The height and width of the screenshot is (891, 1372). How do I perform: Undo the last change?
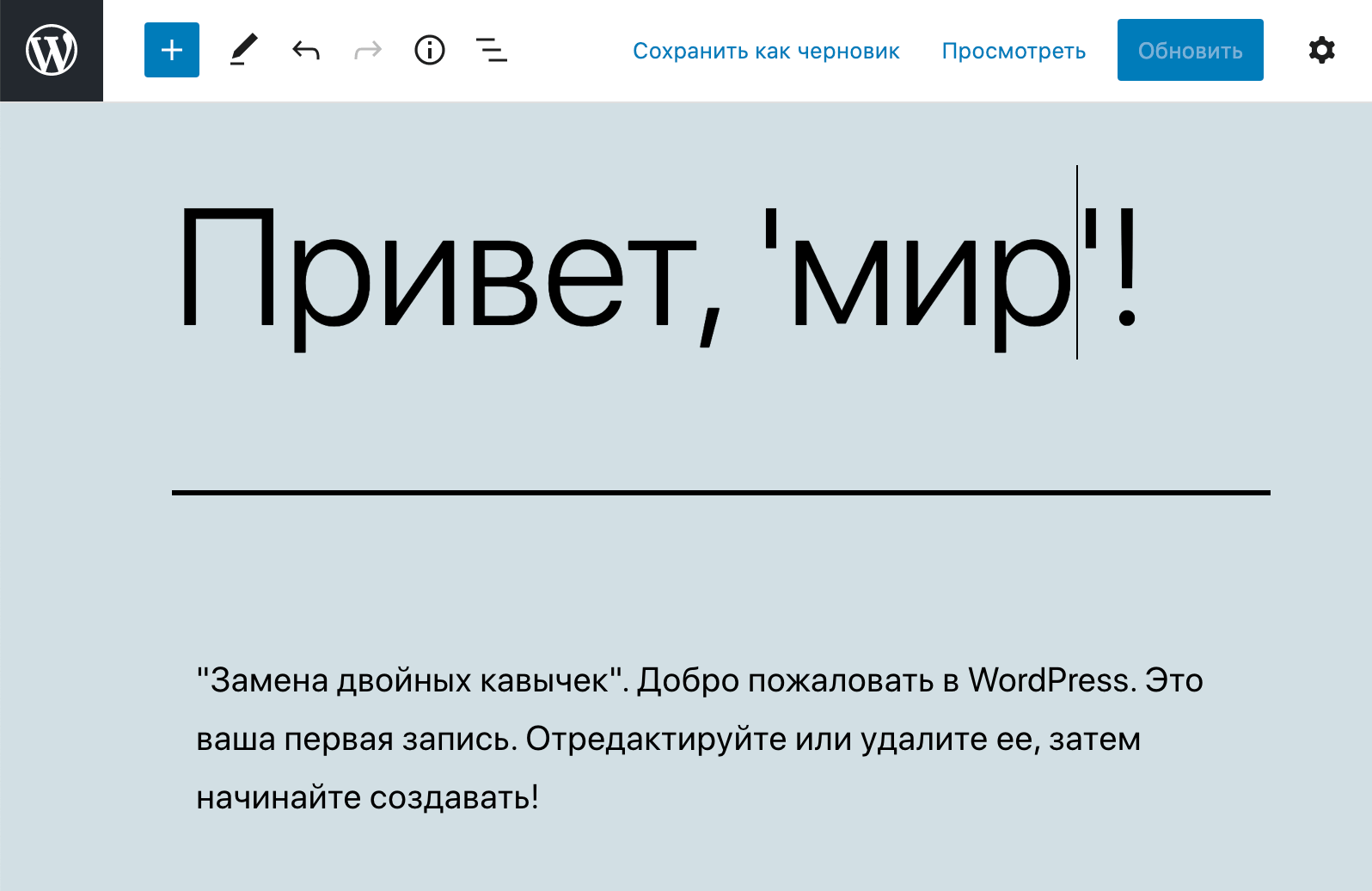click(306, 50)
